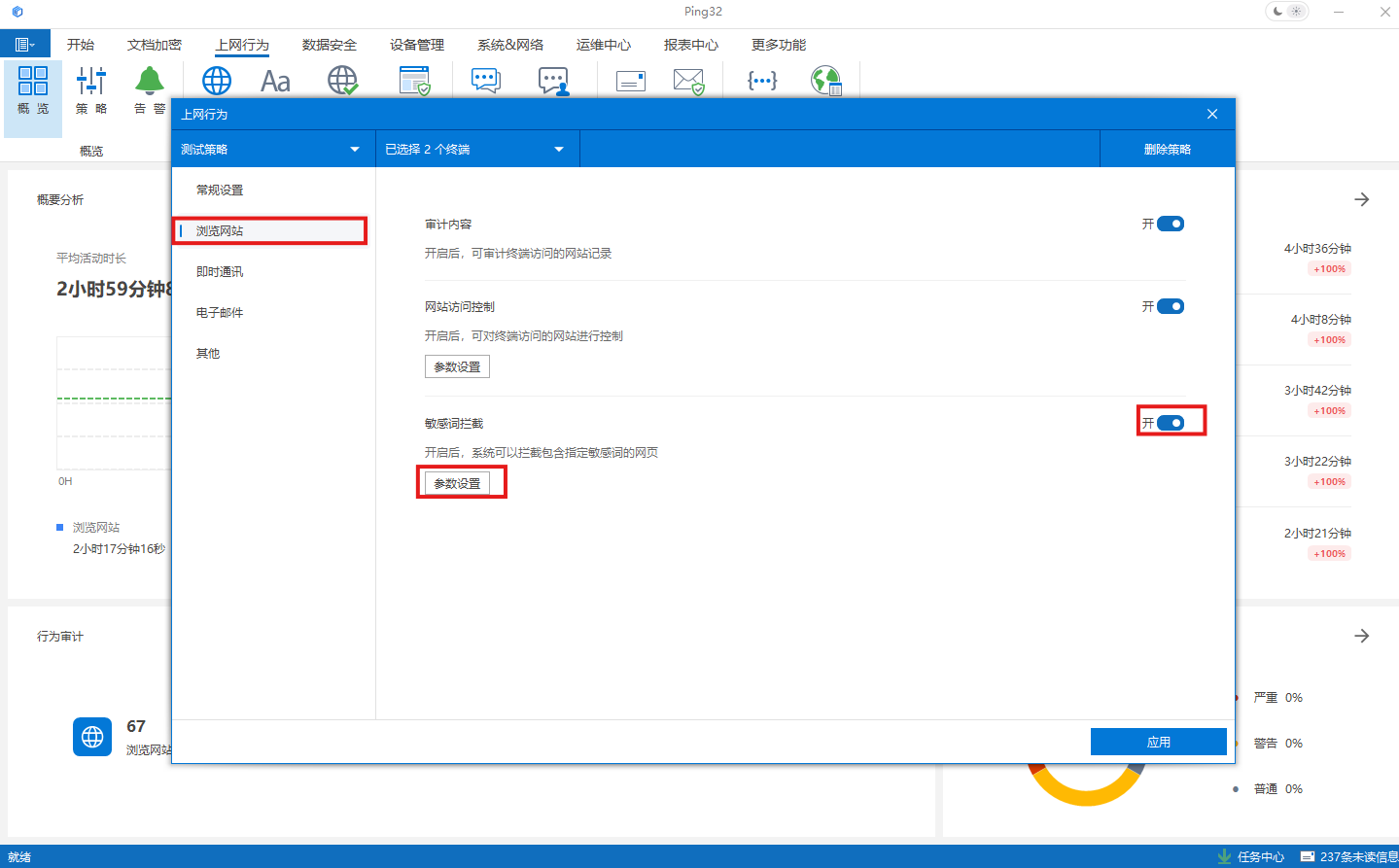
Task: Select the instant messaging chat bubbles icon
Action: click(x=485, y=81)
